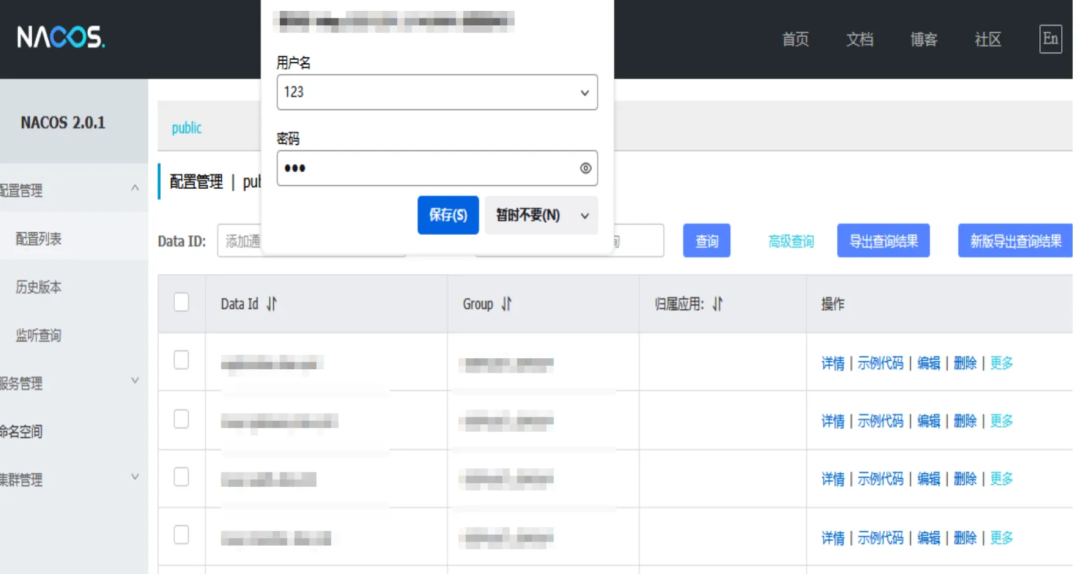Switch language with the En icon
The width and height of the screenshot is (1080, 574).
coord(1049,39)
